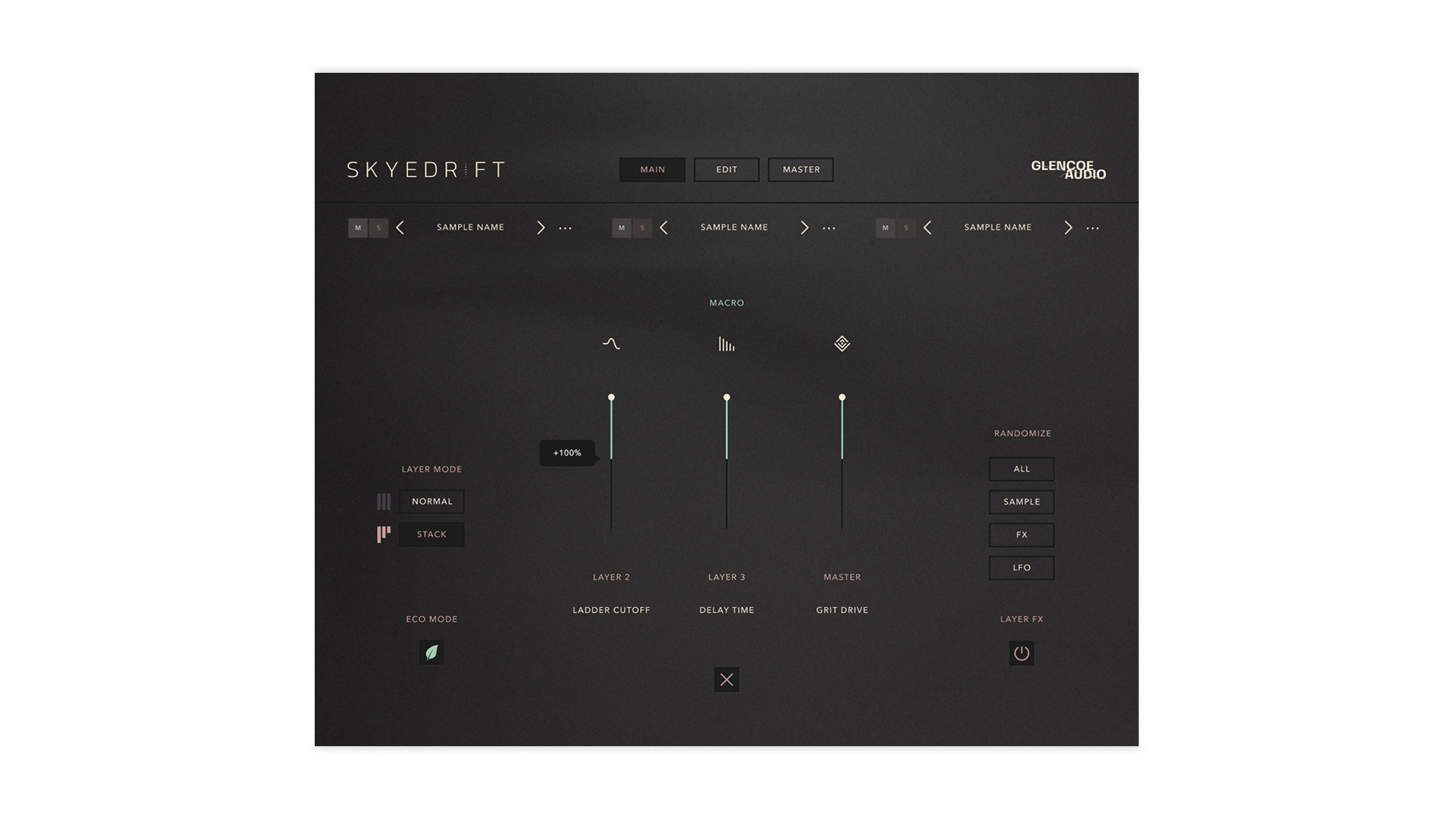Toggle the Eco Mode leaf icon
The height and width of the screenshot is (819, 1456).
431,652
